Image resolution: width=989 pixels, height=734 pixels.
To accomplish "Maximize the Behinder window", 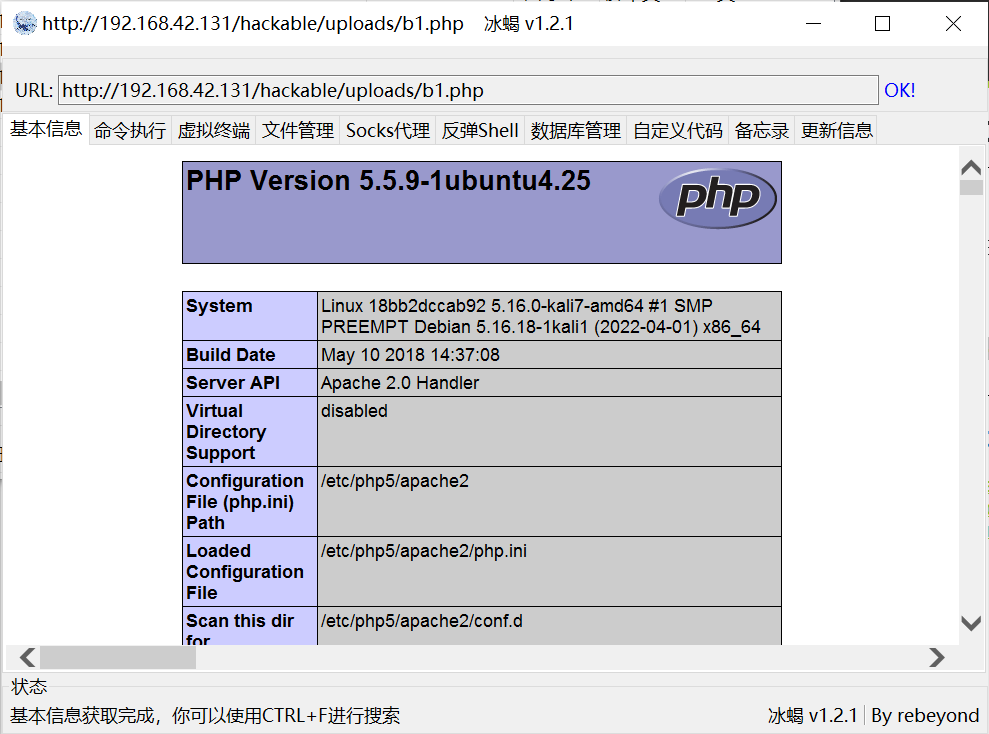I will (882, 24).
